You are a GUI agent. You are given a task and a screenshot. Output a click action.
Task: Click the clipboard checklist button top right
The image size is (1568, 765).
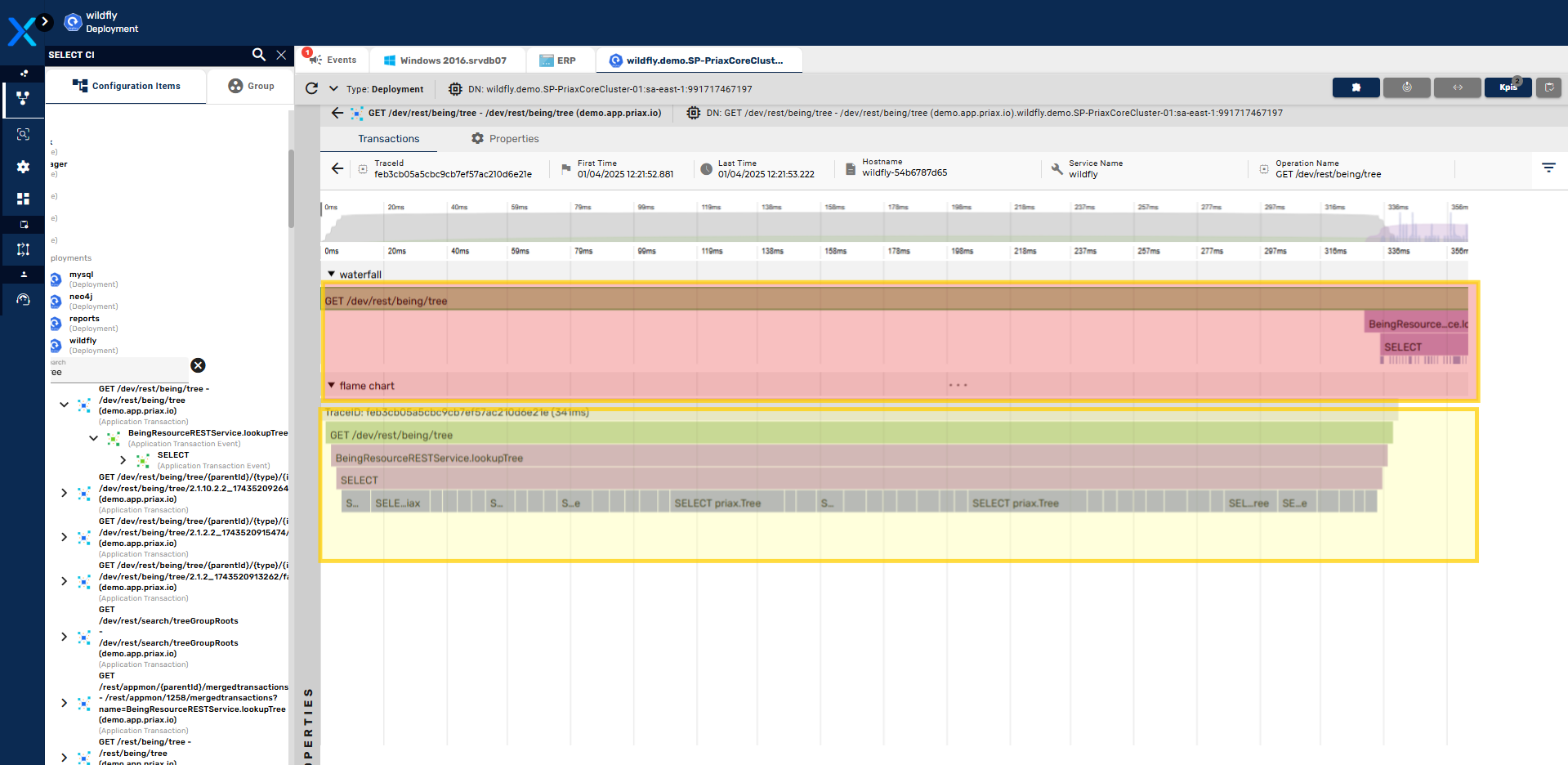[1548, 87]
